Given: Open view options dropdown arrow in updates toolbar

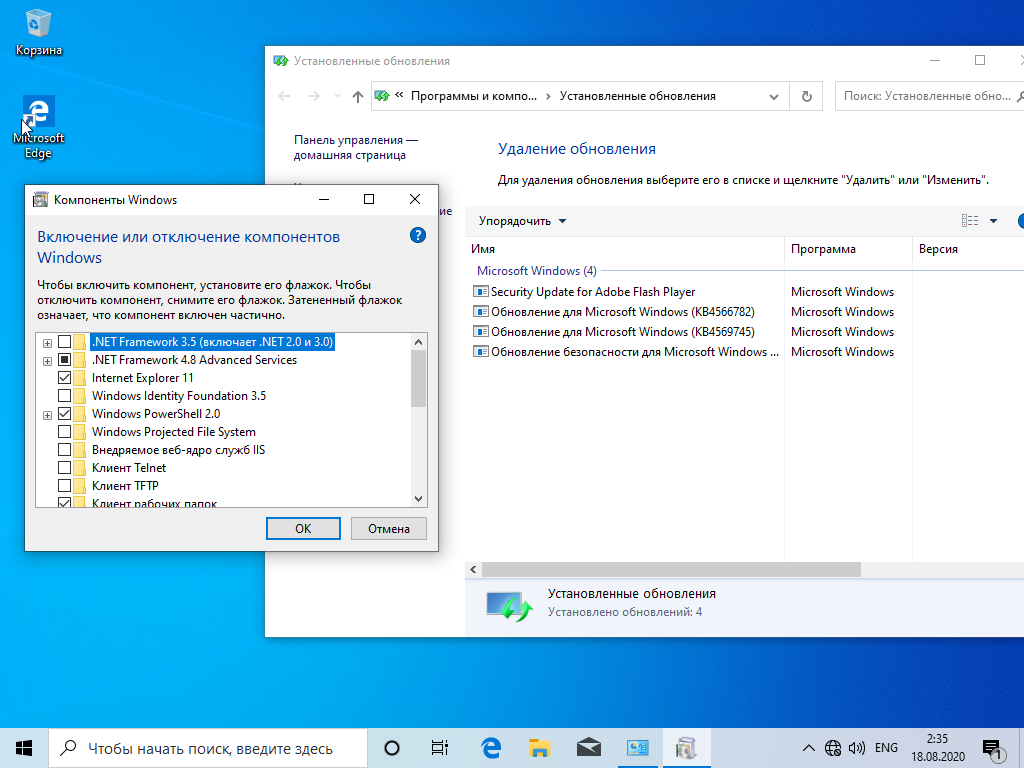Looking at the screenshot, I should 993,221.
